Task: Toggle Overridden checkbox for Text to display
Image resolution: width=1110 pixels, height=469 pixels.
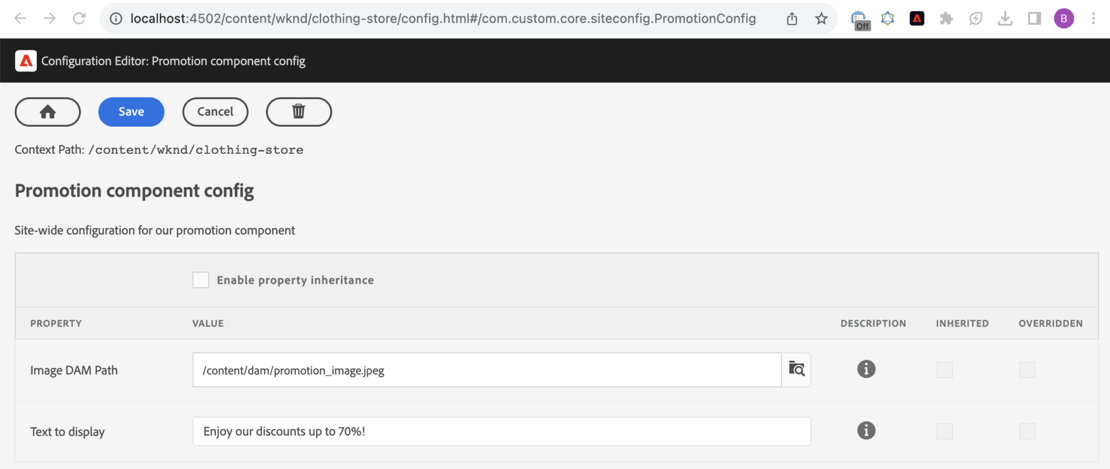Action: (x=1027, y=431)
